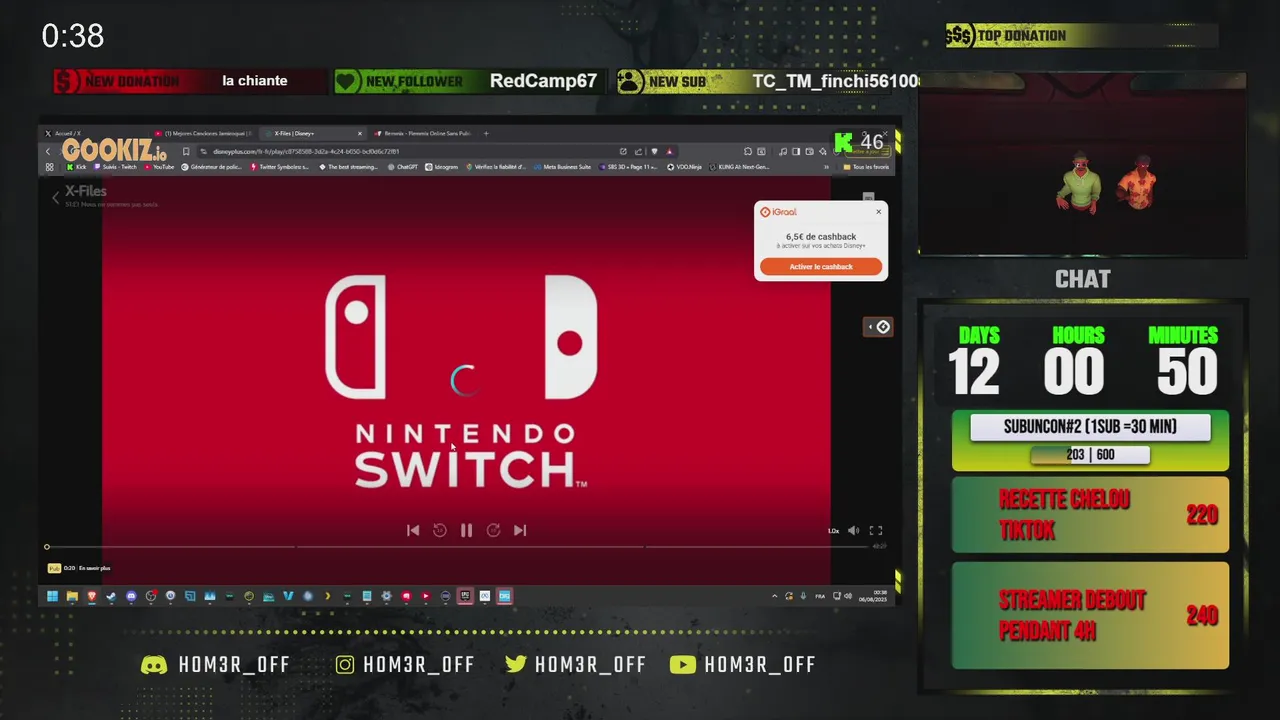Open the Ideogram bookmark
The image size is (1280, 720).
click(x=441, y=167)
